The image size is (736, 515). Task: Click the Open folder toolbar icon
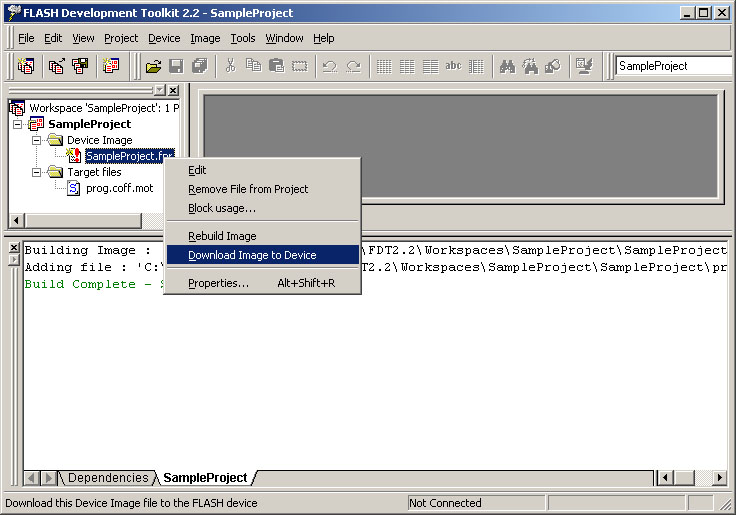[153, 66]
